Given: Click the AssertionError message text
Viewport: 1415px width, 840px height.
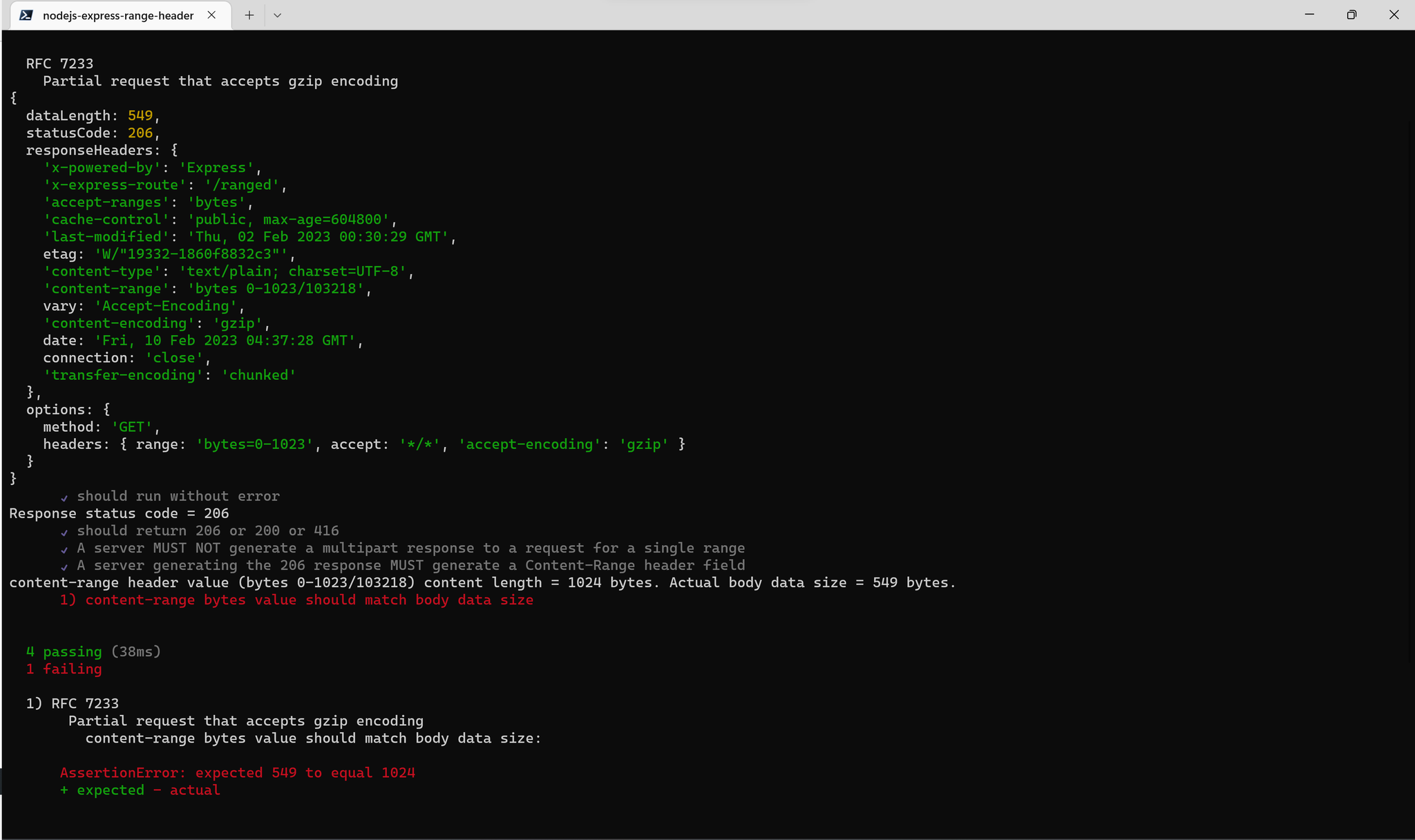Looking at the screenshot, I should pyautogui.click(x=237, y=772).
